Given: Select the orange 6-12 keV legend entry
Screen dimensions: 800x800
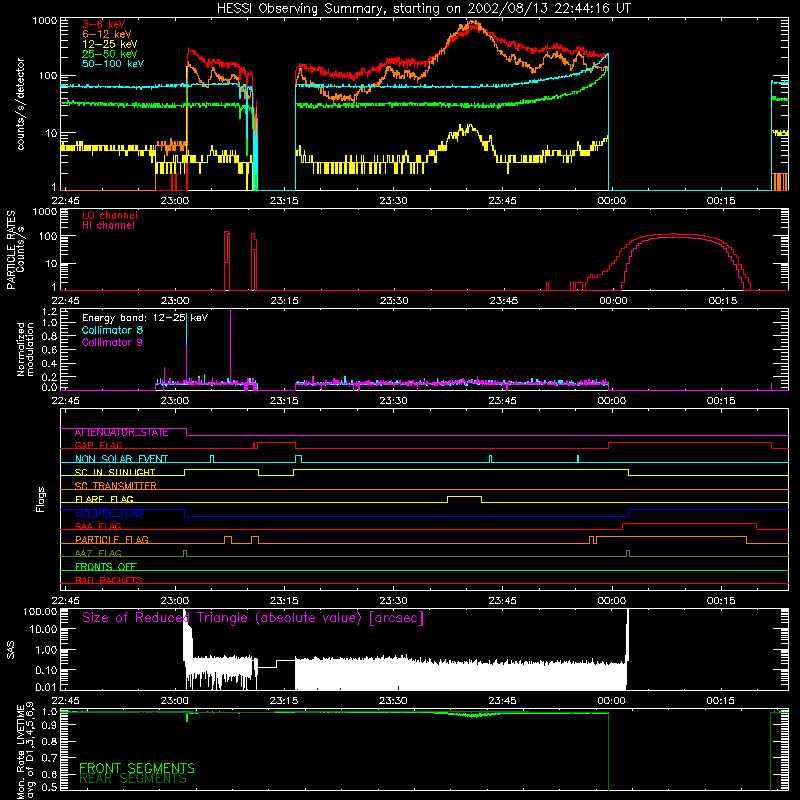Looking at the screenshot, I should (106, 34).
